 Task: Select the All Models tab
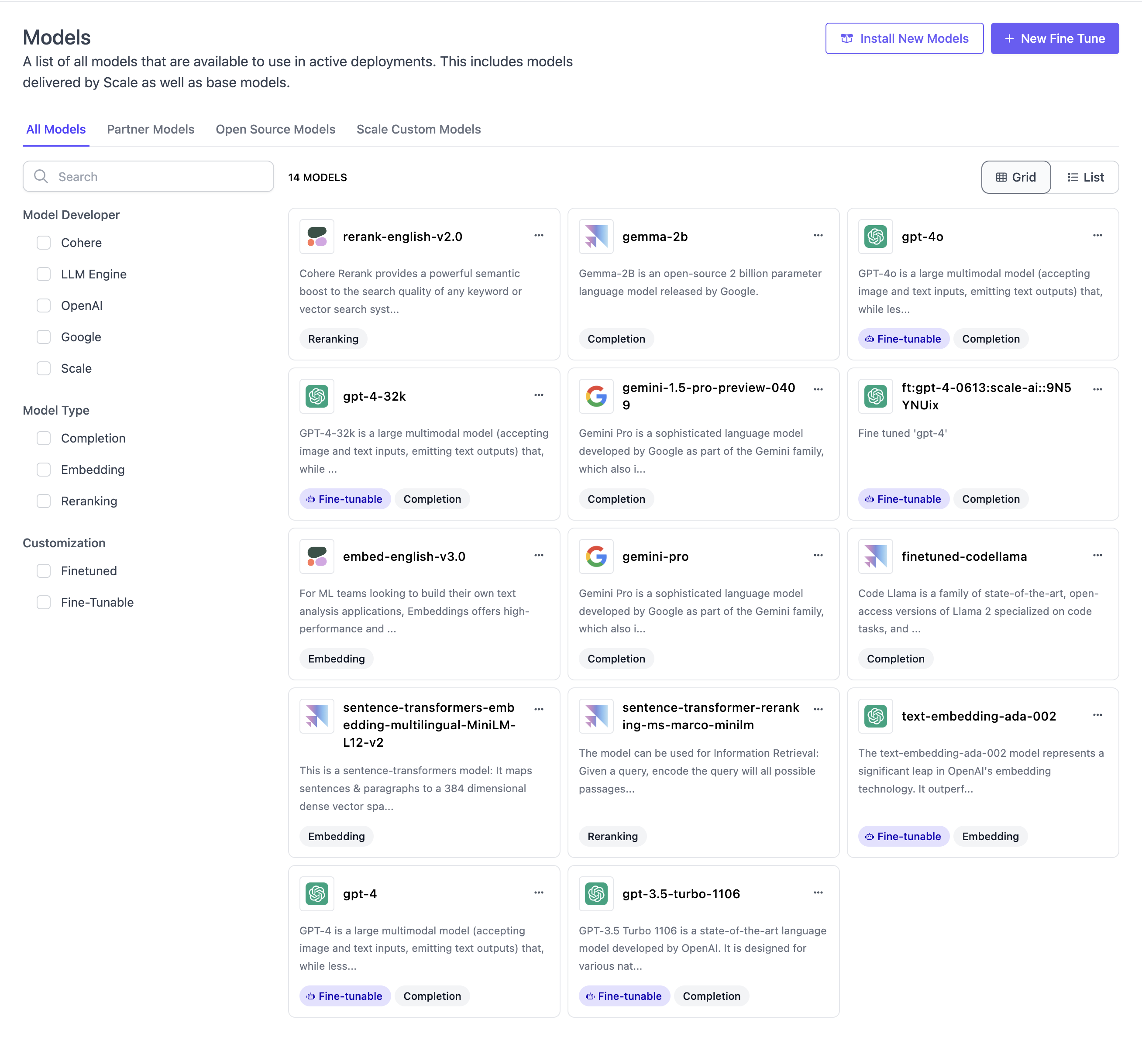pyautogui.click(x=56, y=129)
